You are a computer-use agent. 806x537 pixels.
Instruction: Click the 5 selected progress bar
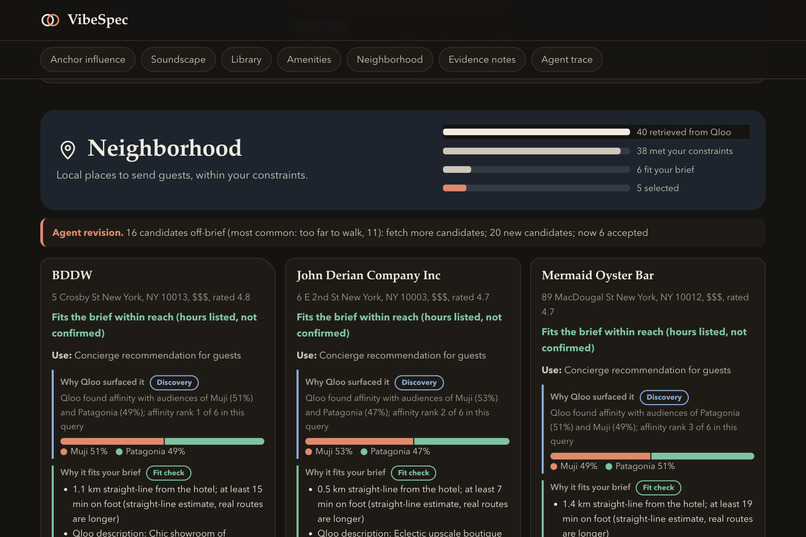pos(536,188)
